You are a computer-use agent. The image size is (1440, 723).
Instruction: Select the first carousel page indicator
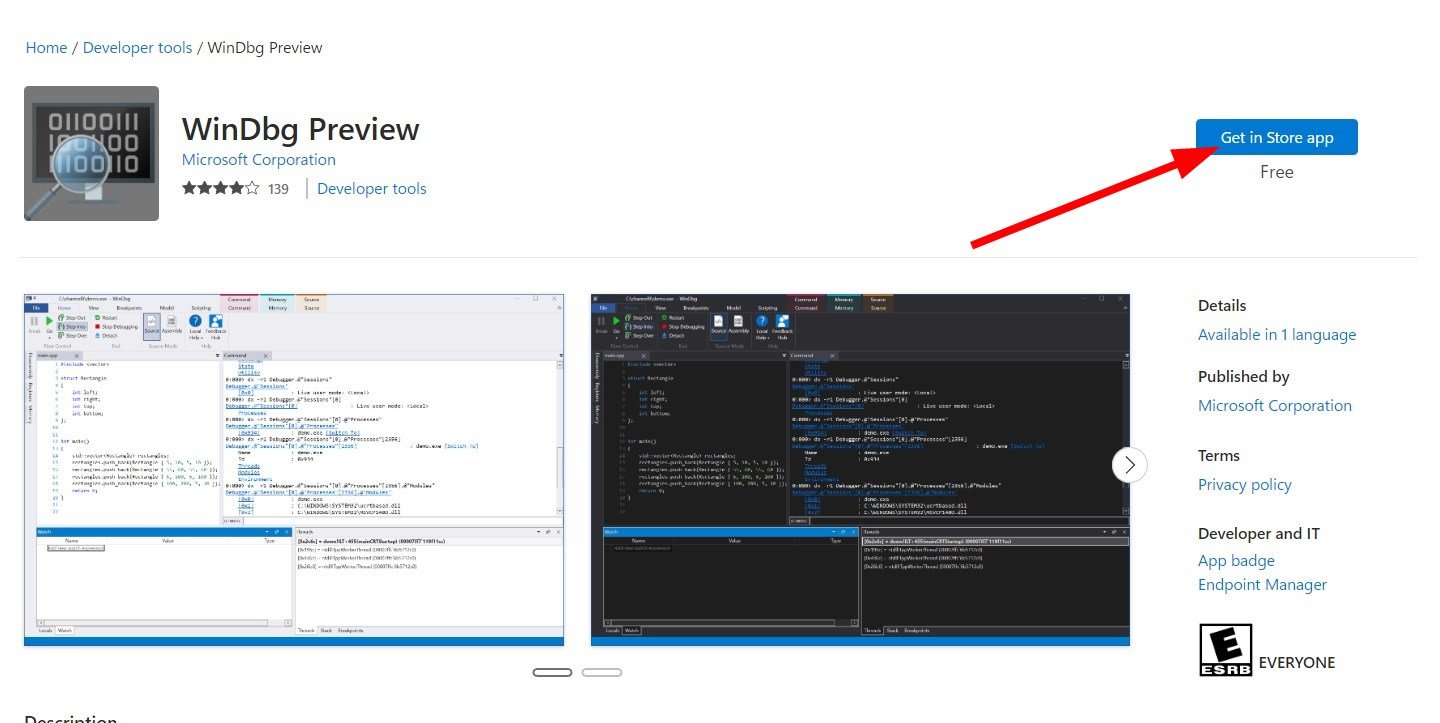(x=553, y=672)
